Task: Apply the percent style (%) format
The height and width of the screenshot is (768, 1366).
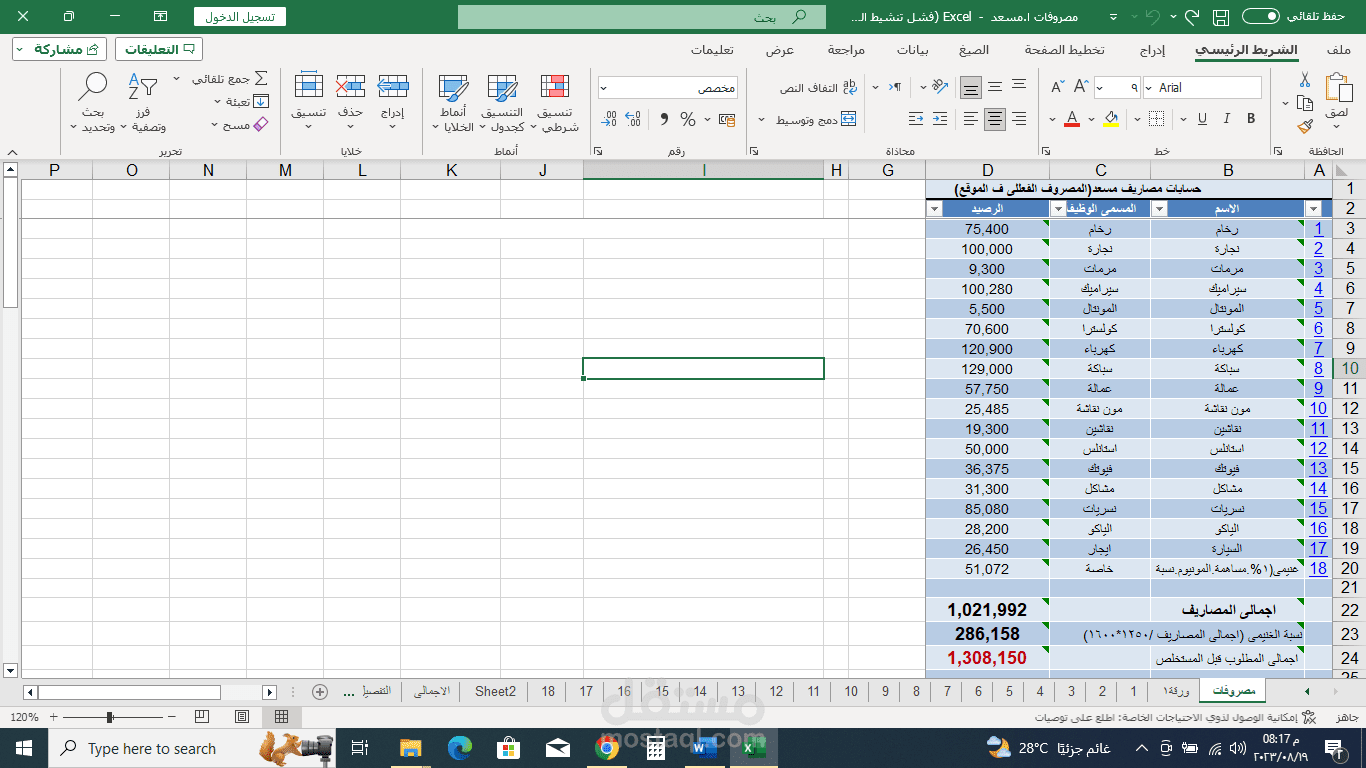Action: click(688, 119)
